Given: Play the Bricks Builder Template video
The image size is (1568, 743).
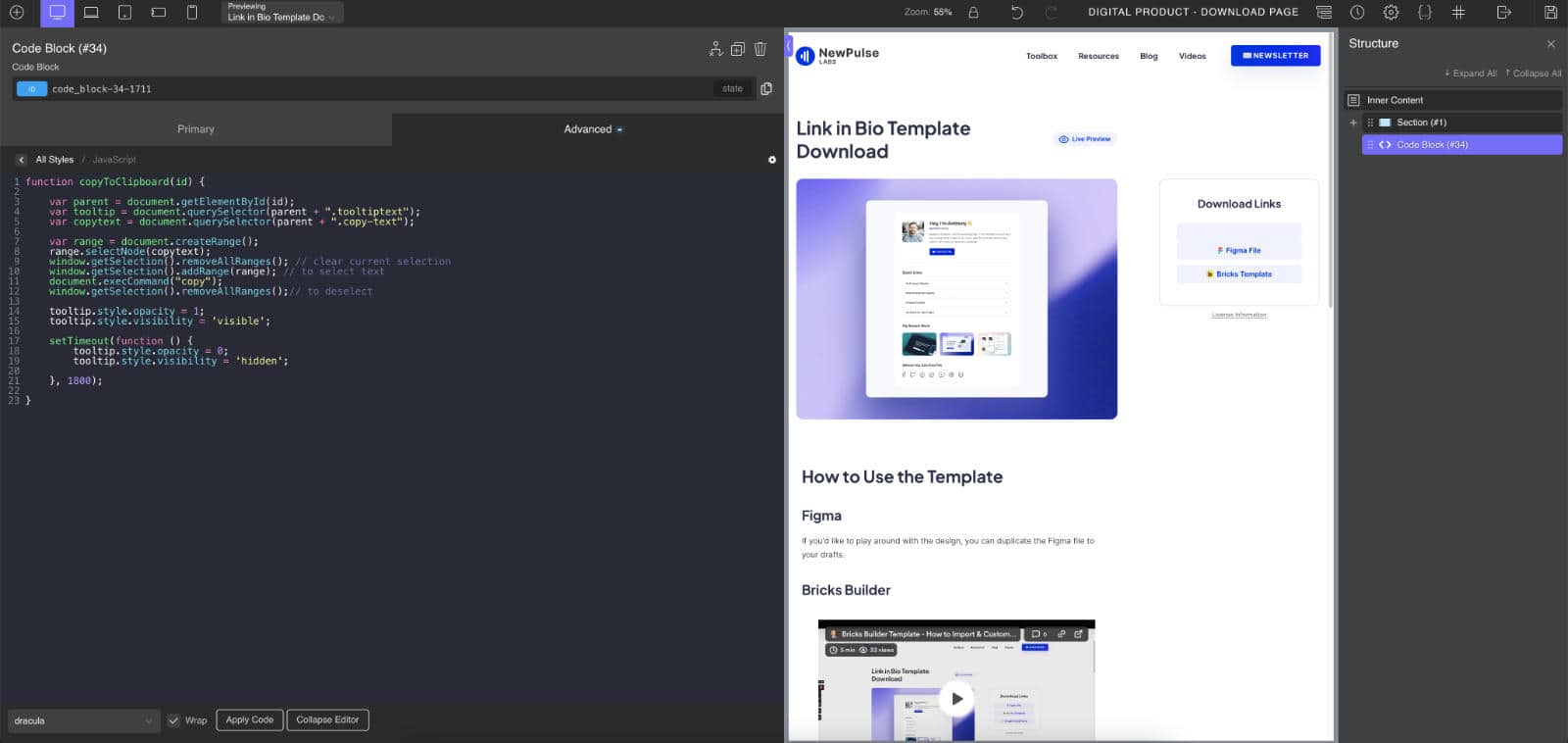Looking at the screenshot, I should click(x=956, y=699).
